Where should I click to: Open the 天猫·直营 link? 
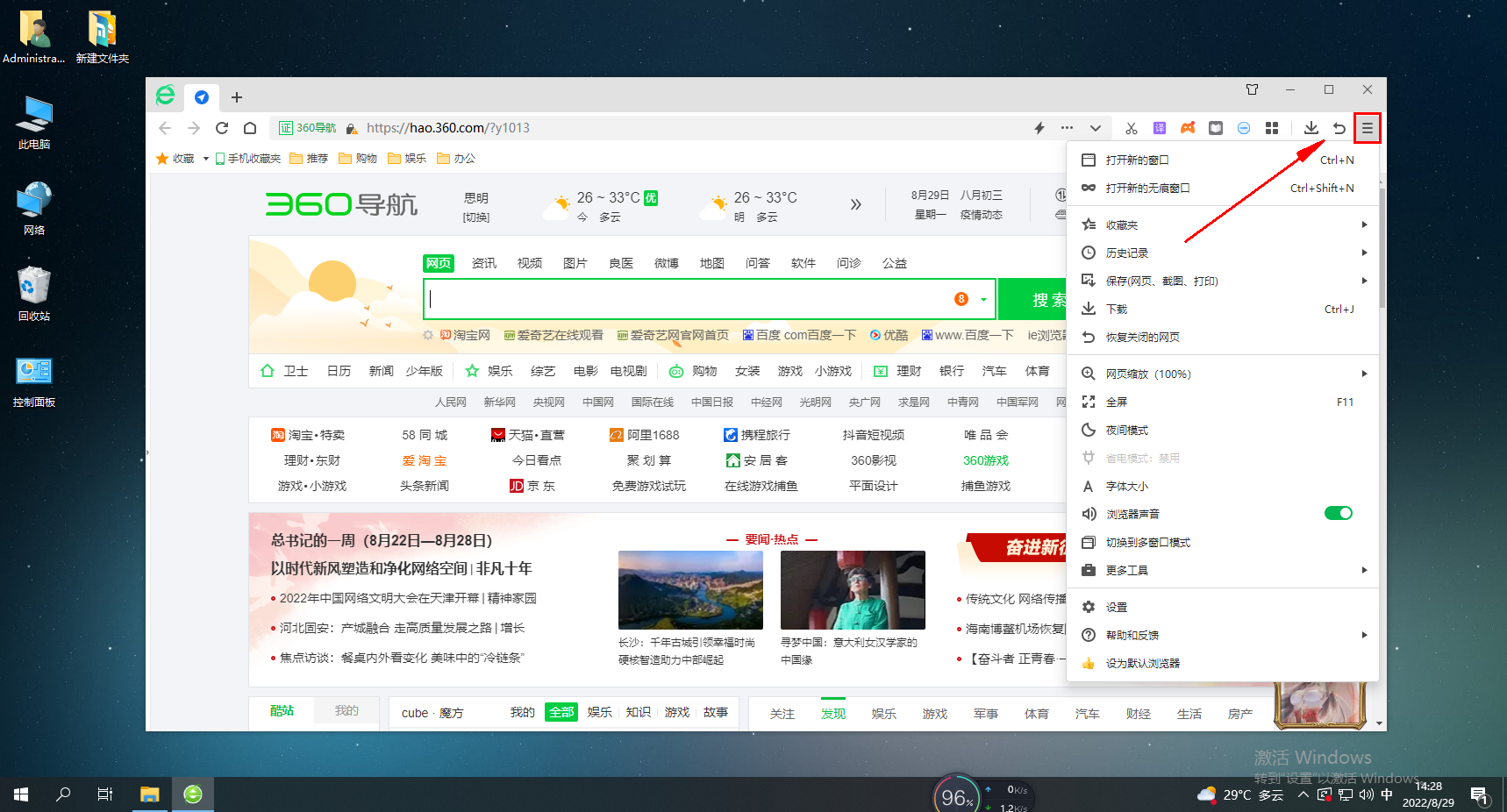(528, 435)
